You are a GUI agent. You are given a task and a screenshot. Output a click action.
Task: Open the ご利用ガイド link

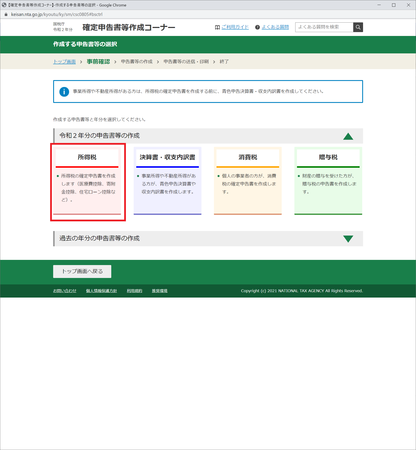click(235, 27)
